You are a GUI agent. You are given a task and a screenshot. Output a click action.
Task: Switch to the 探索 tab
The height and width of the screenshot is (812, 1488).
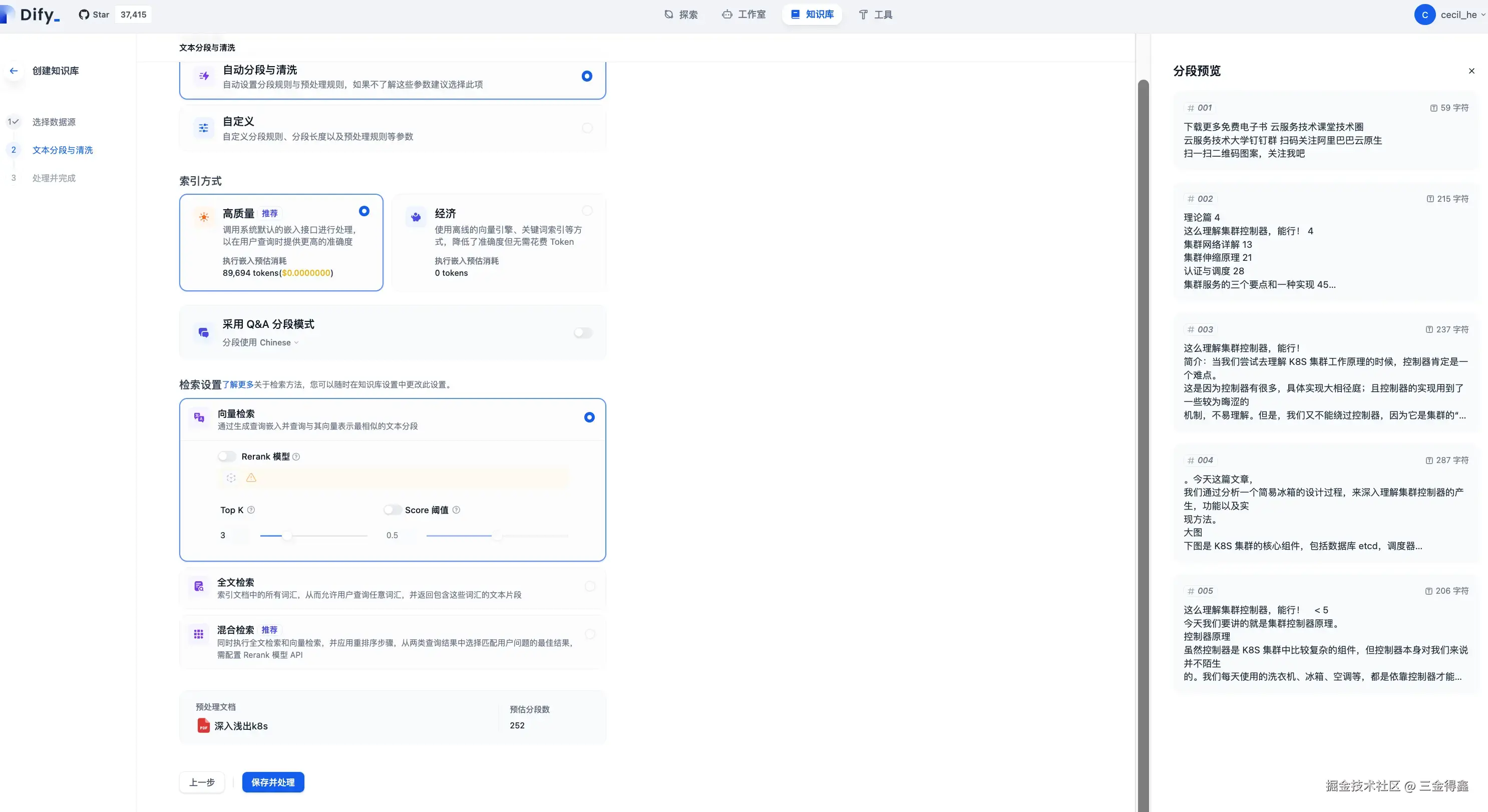pos(681,15)
